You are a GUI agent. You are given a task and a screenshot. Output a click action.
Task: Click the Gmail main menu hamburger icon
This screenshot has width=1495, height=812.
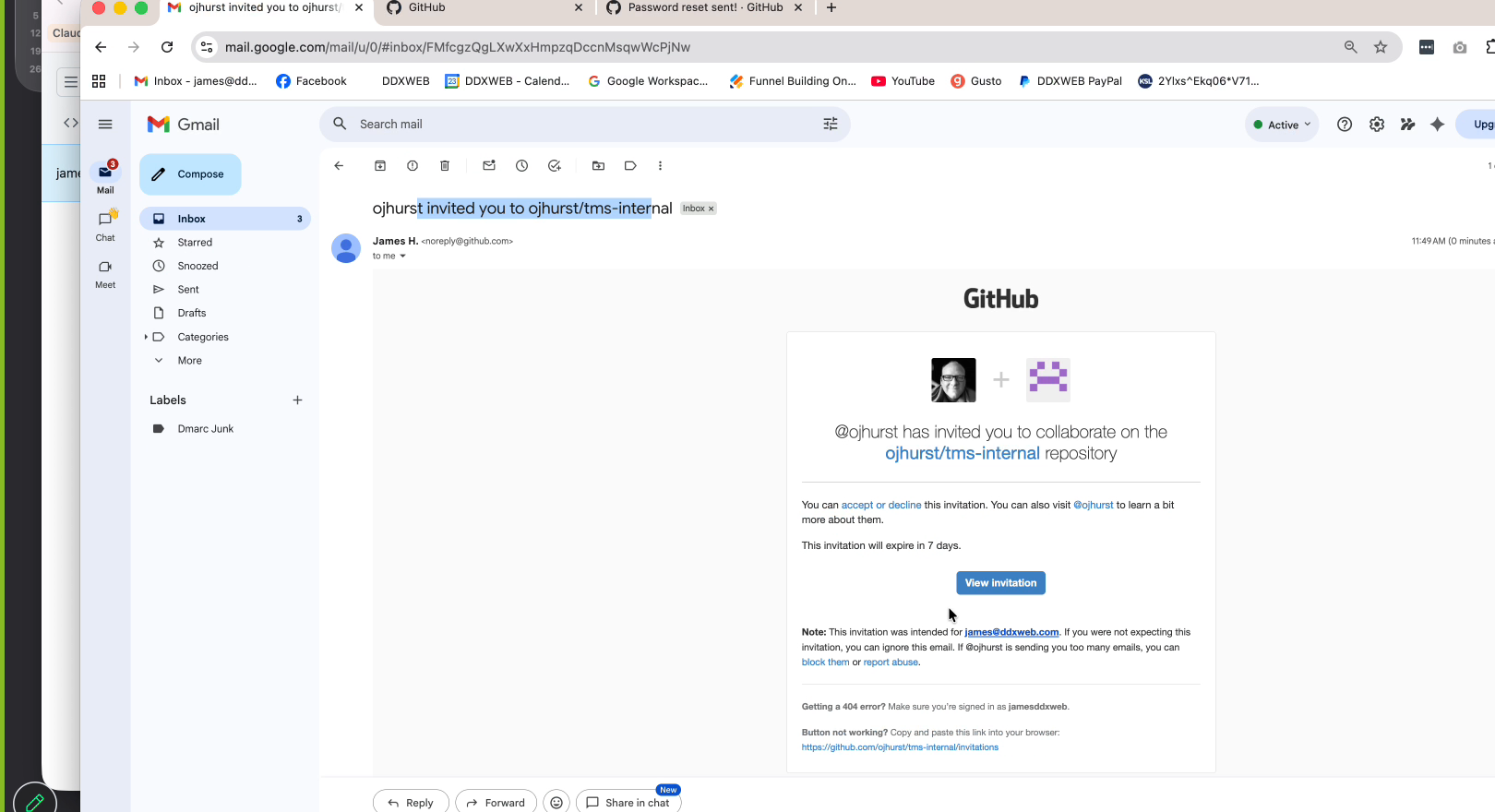click(x=105, y=125)
